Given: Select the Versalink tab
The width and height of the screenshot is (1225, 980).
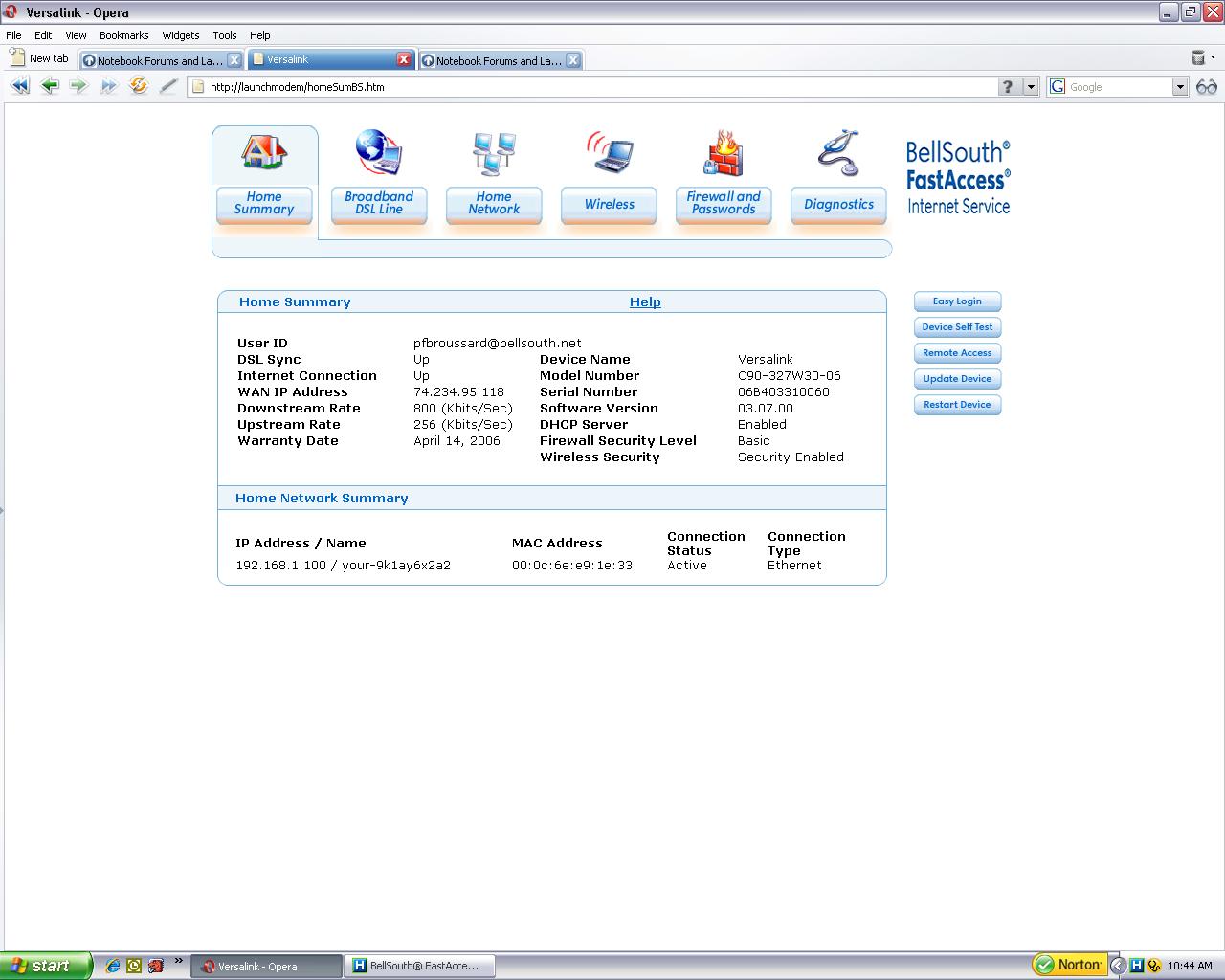Looking at the screenshot, I should pyautogui.click(x=331, y=59).
